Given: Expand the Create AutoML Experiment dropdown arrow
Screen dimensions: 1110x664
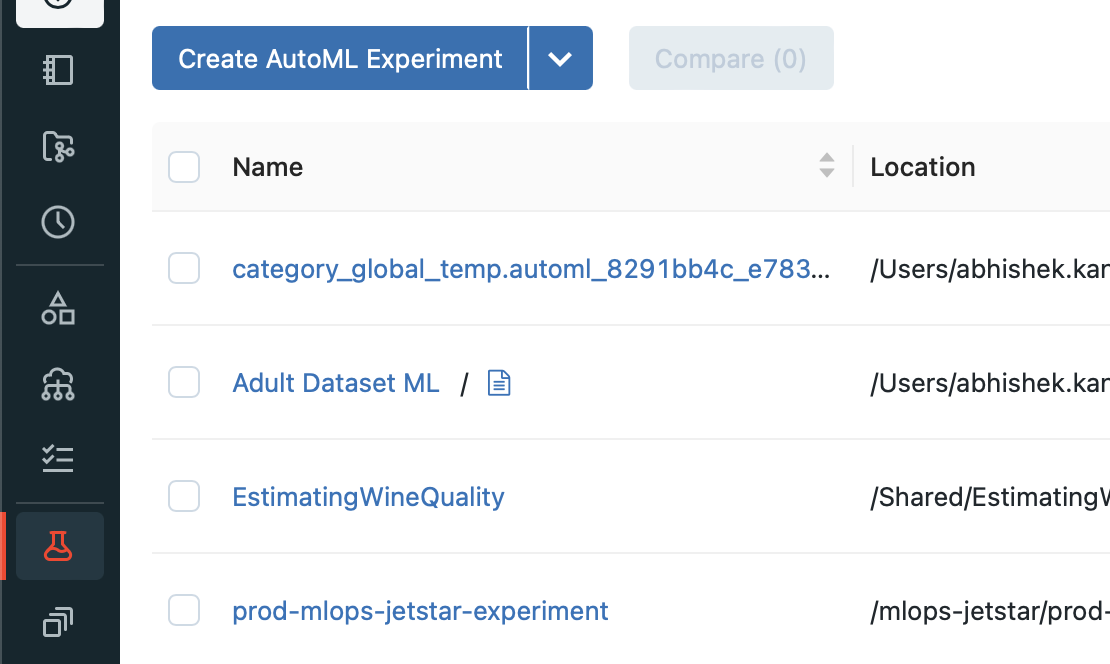Looking at the screenshot, I should click(x=560, y=59).
